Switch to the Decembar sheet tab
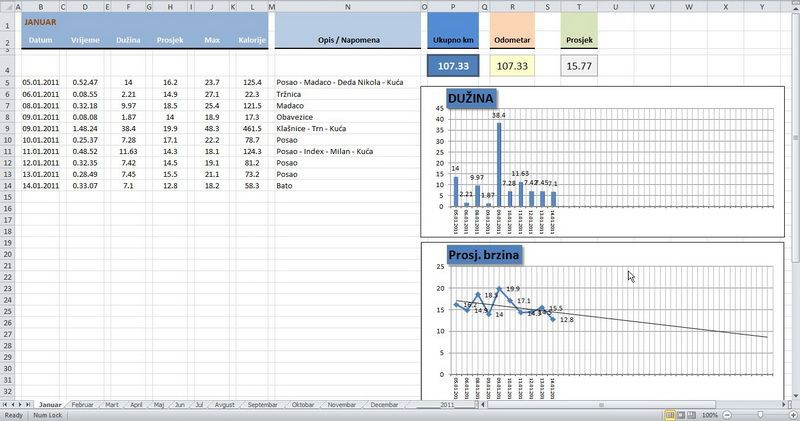The image size is (800, 421). tap(384, 405)
